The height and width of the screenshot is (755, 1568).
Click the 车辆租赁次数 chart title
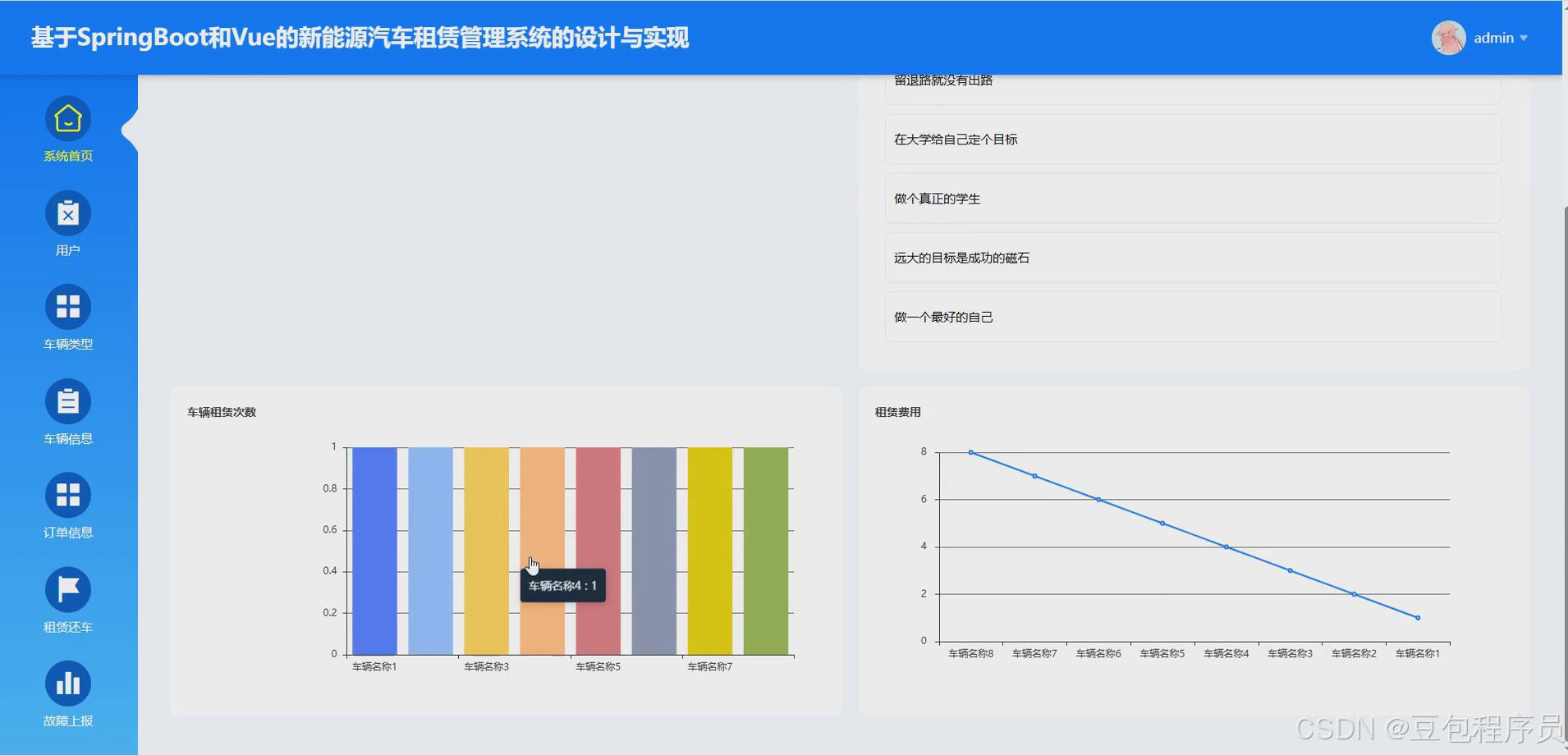pyautogui.click(x=220, y=411)
